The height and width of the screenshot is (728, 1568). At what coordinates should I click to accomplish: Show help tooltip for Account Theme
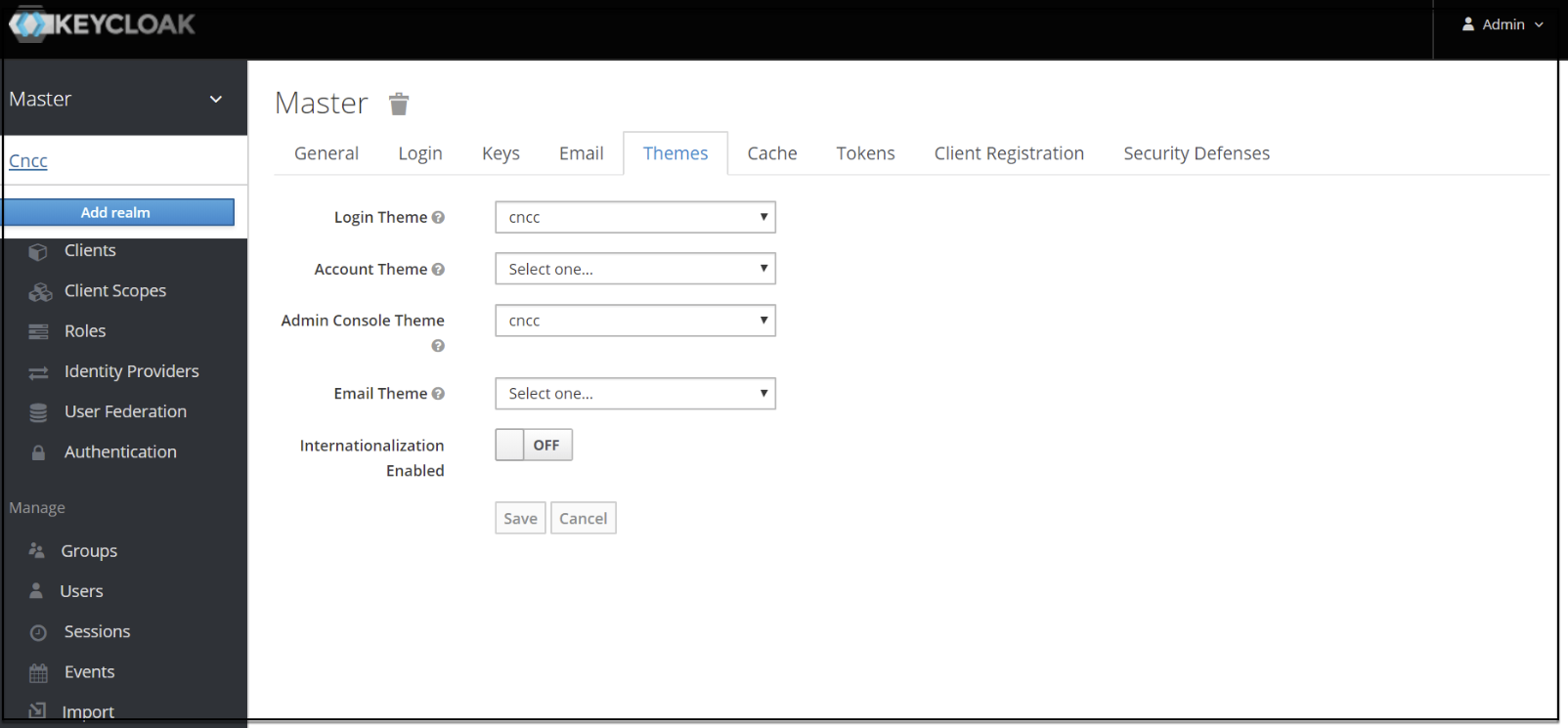point(438,269)
